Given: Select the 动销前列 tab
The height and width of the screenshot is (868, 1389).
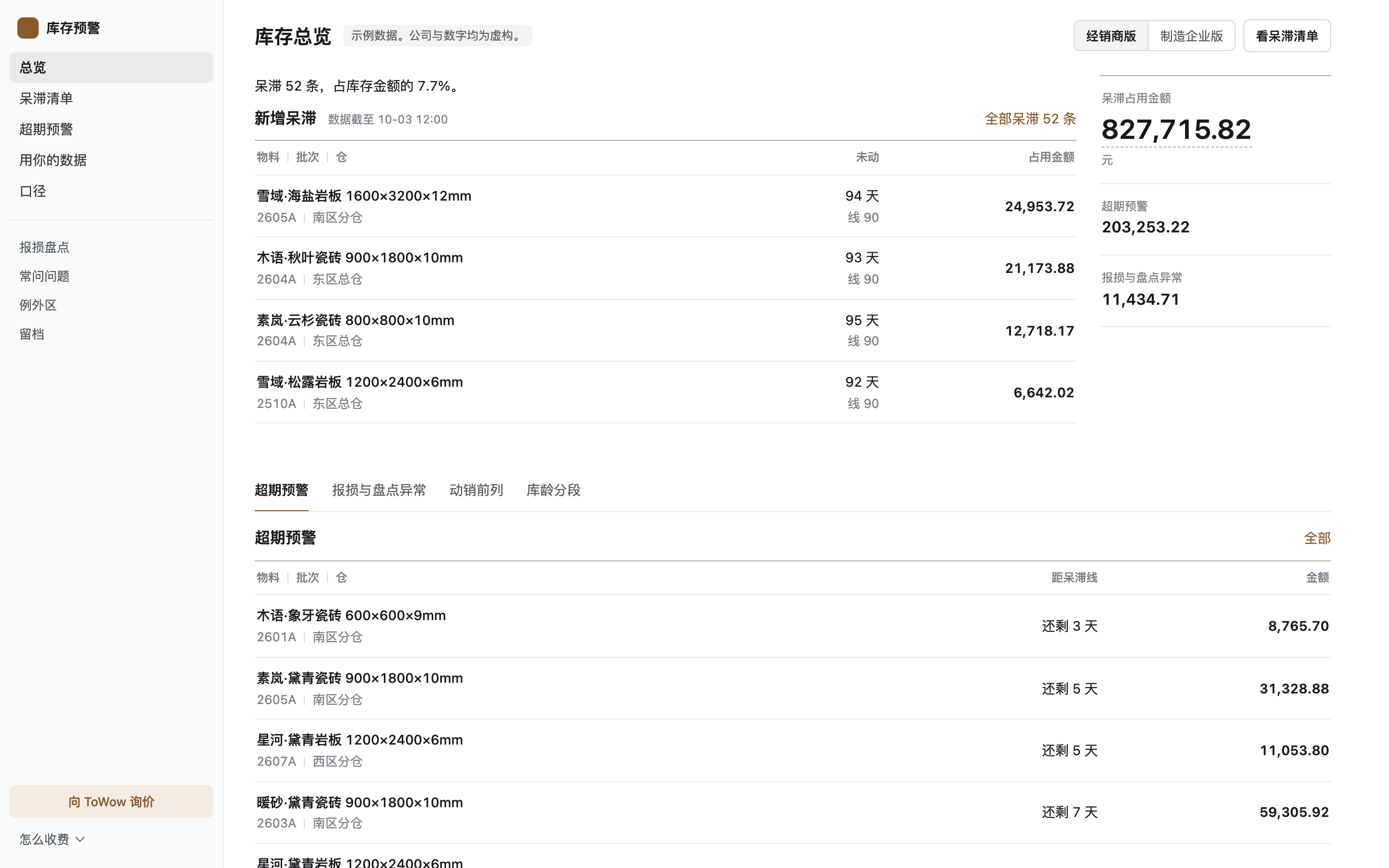Looking at the screenshot, I should tap(477, 490).
